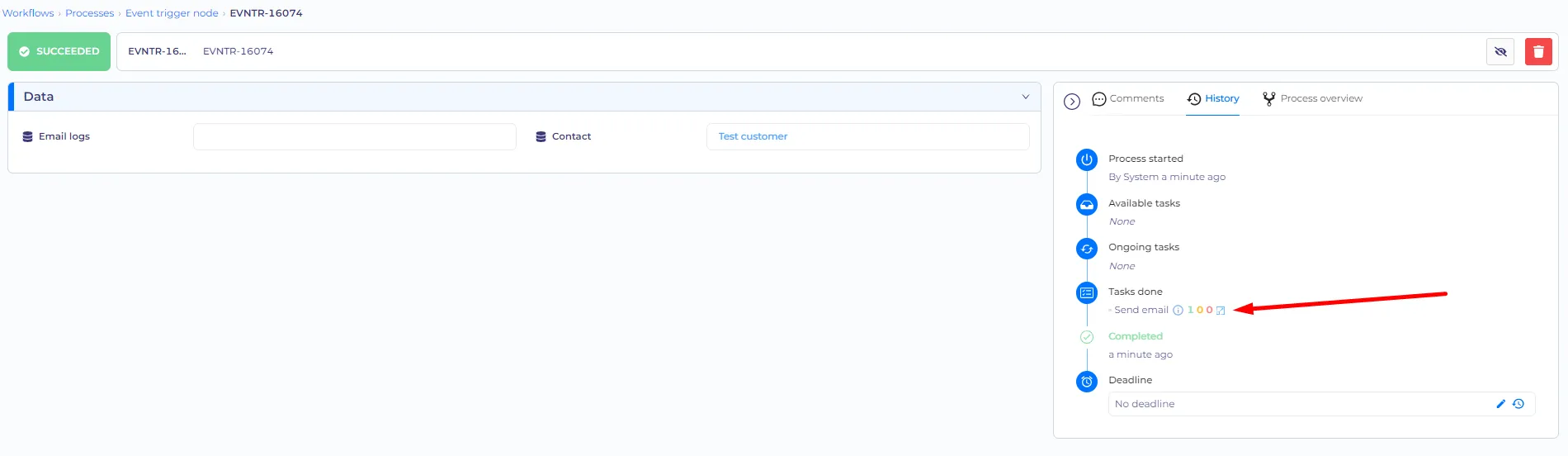
Task: Click the Completed status text
Action: 1135,336
